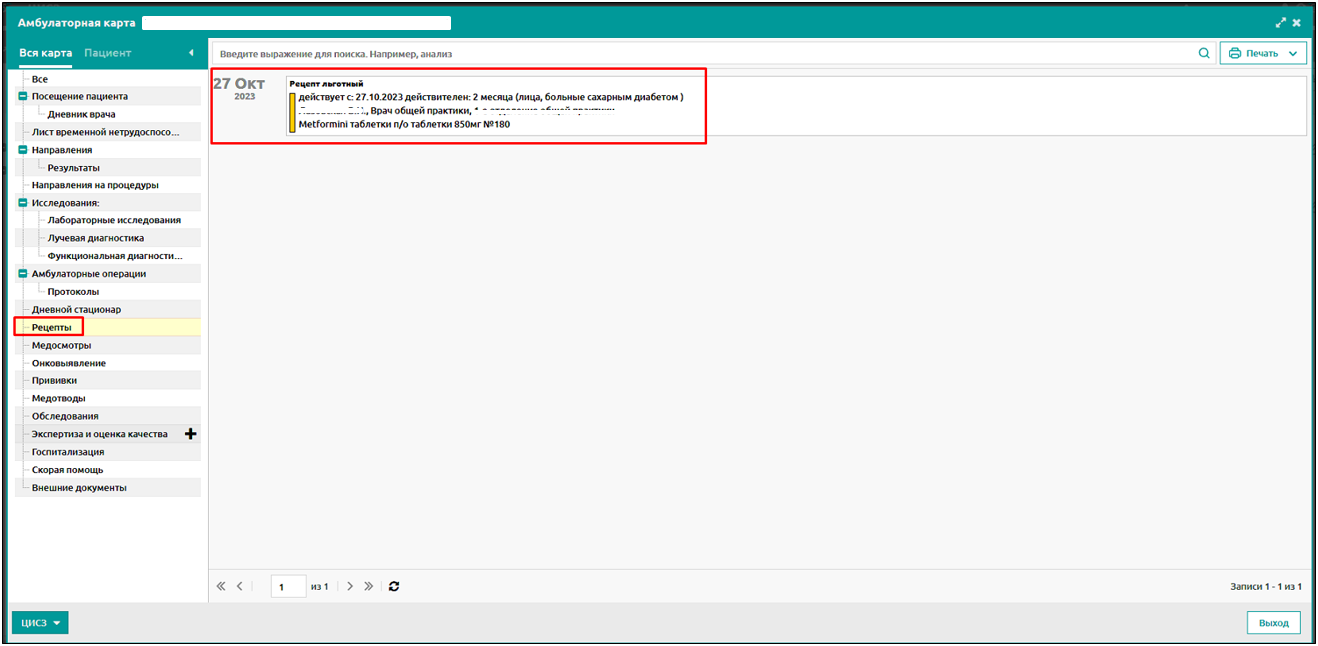The image size is (1318, 646).
Task: Go to the first page arrow
Action: pos(221,587)
